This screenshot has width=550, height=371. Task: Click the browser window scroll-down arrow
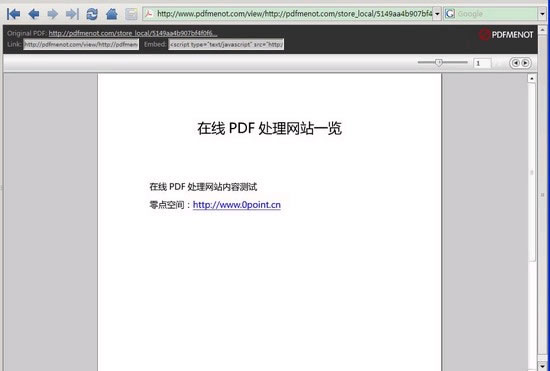[x=543, y=366]
